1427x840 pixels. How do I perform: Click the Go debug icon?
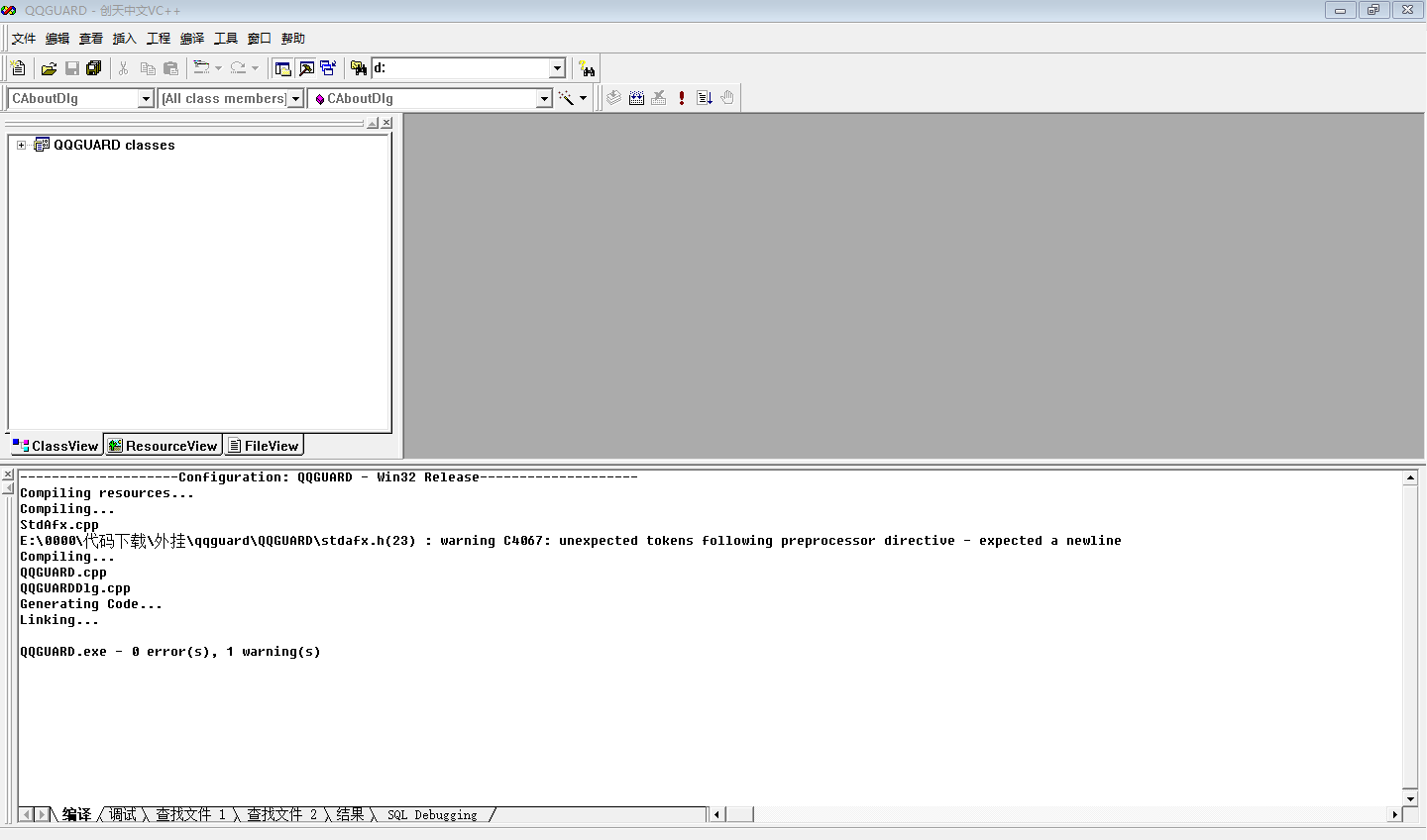tap(705, 98)
